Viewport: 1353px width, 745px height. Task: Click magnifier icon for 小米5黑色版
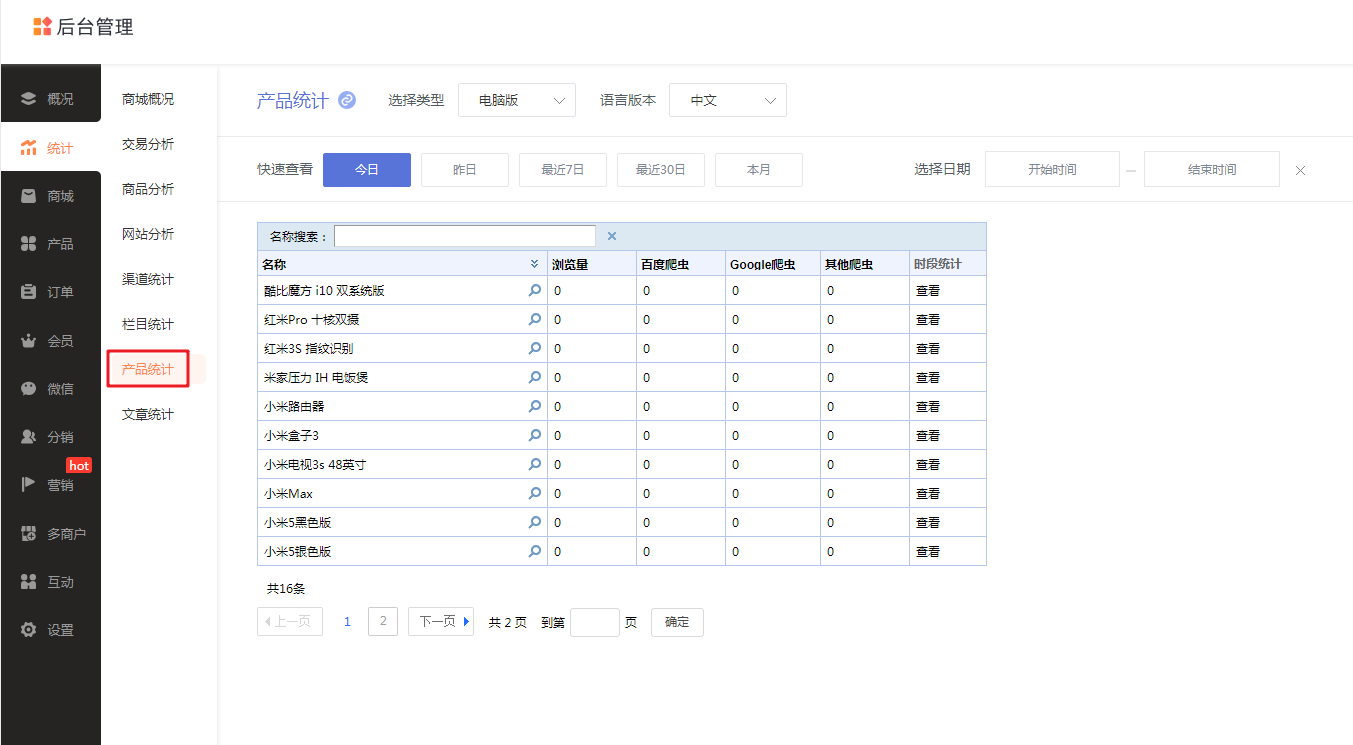coord(535,522)
